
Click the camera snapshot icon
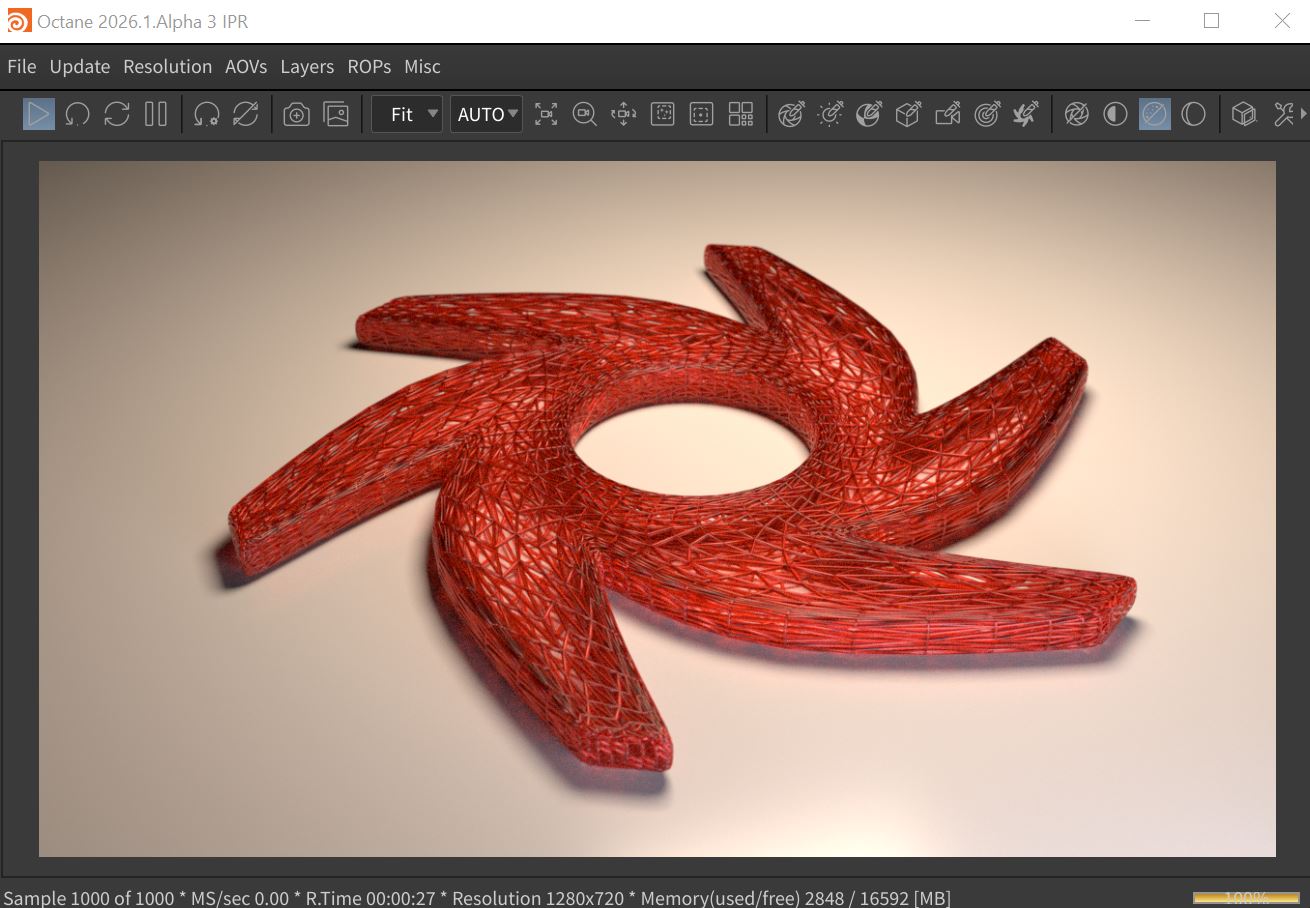coord(296,114)
